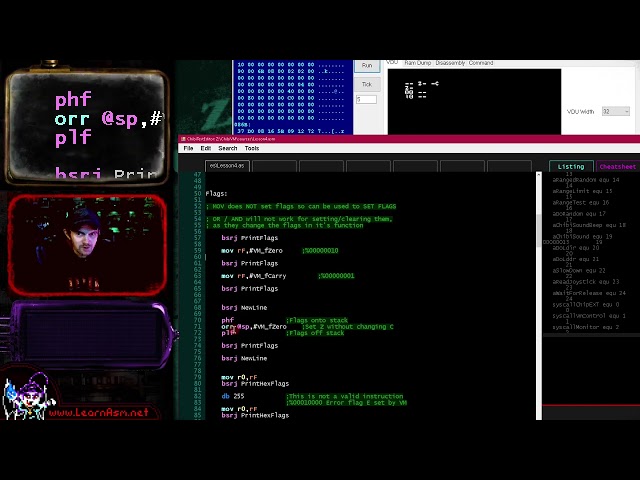Click the 'mov rF,#VM_fZero' code line
This screenshot has height=480, width=640.
[x=252, y=251]
